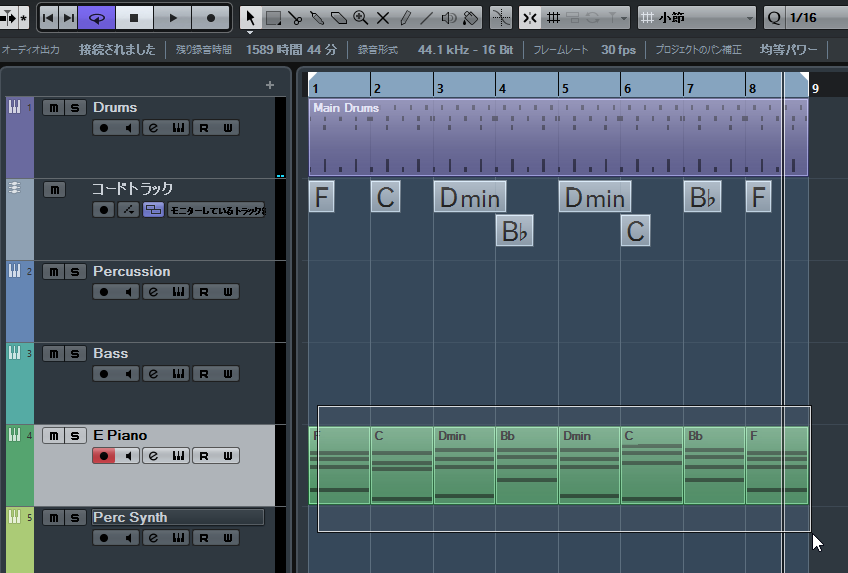Open the 1/16 quantize preset dropdown
This screenshot has width=848, height=573.
coord(806,18)
